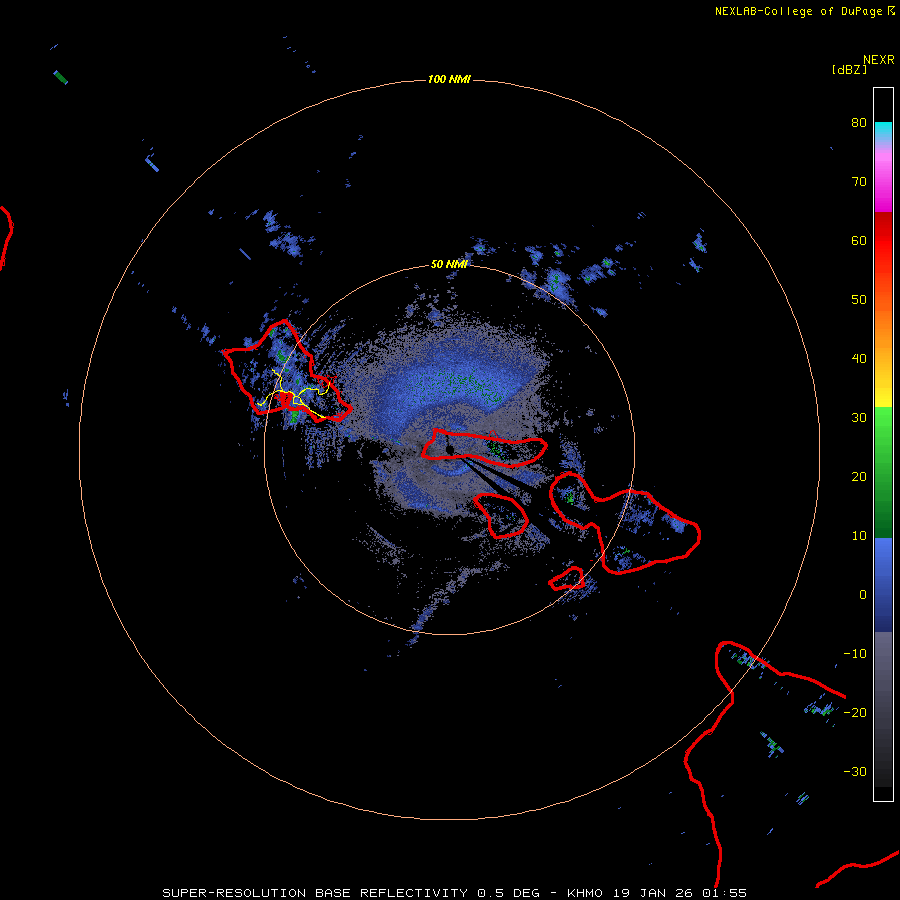Click the 60 dBZ scale value
900x900 pixels.
(859, 240)
